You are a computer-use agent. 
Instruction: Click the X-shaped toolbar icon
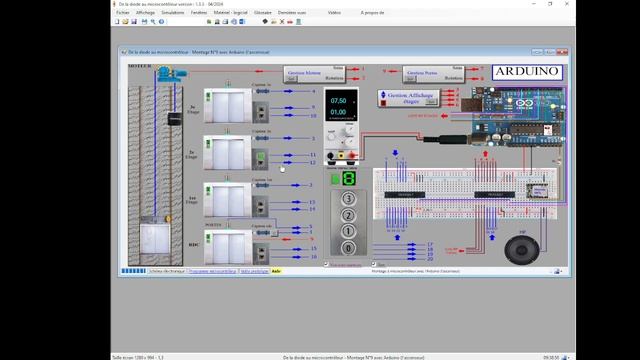(x=282, y=22)
